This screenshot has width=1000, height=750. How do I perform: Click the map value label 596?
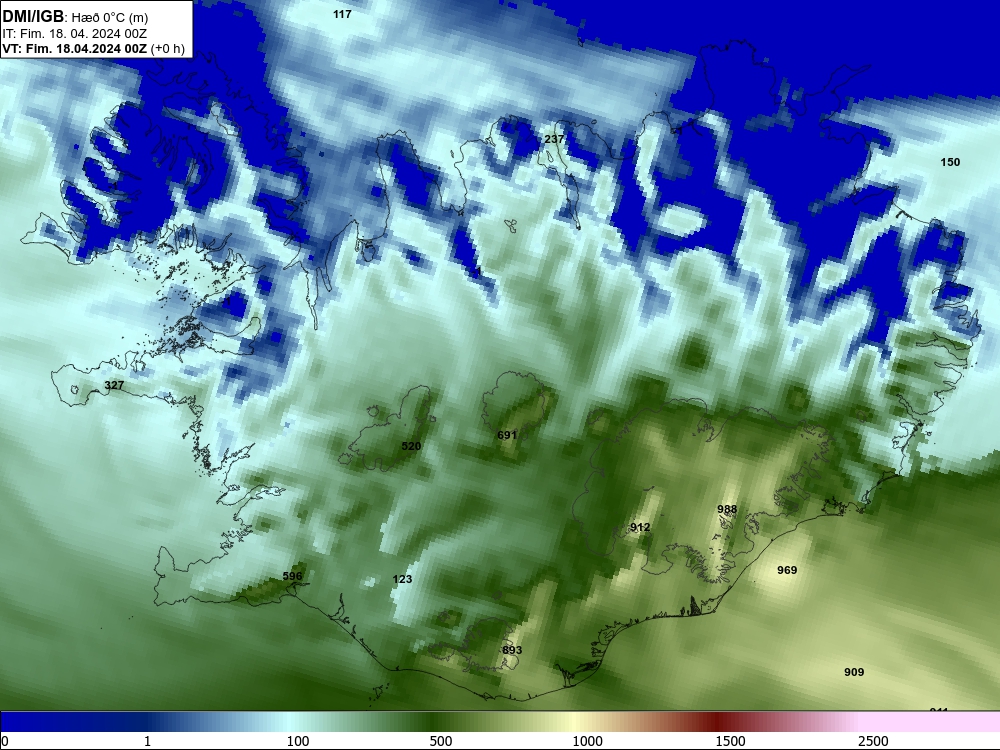point(292,576)
